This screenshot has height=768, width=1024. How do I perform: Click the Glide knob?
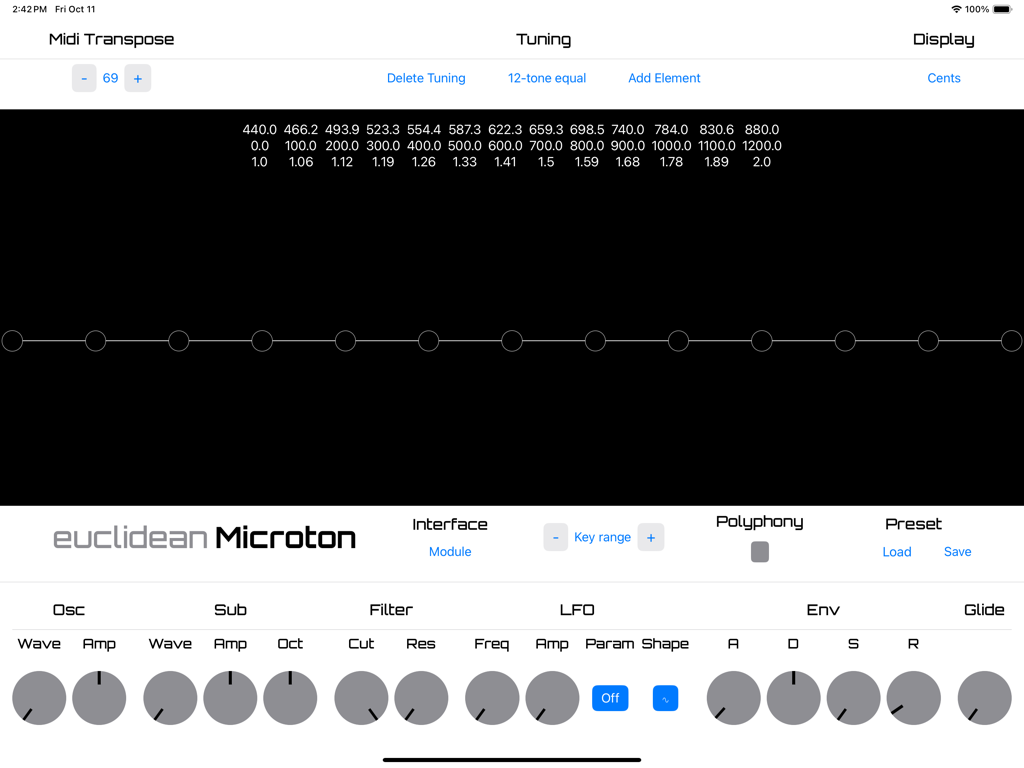click(x=984, y=698)
